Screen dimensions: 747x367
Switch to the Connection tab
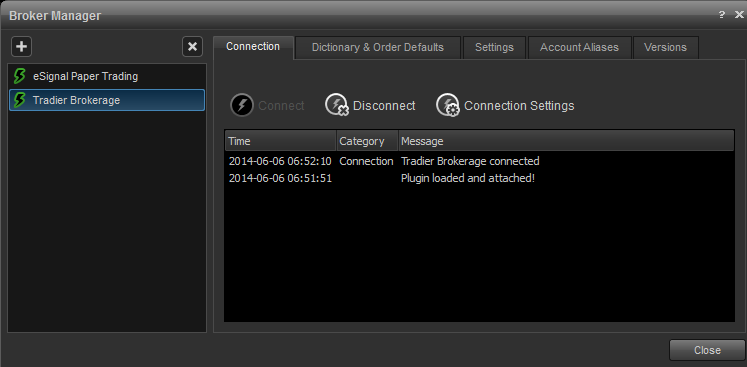[253, 47]
